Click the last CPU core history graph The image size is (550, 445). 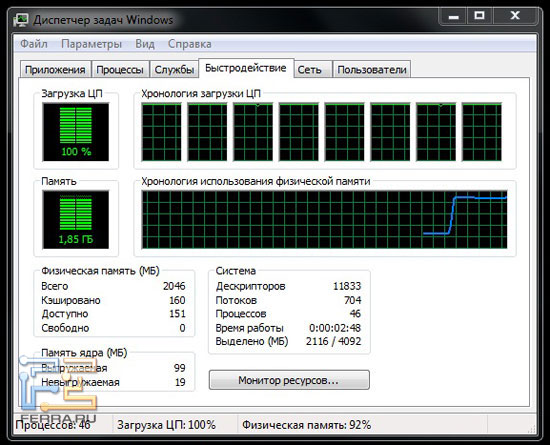click(482, 132)
